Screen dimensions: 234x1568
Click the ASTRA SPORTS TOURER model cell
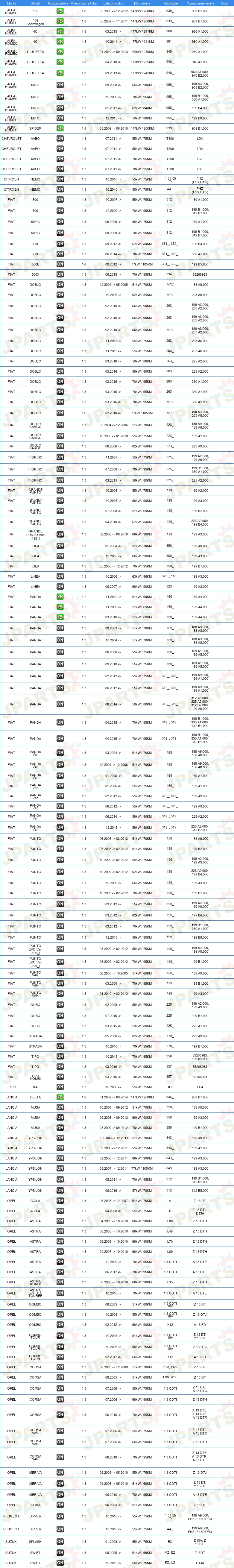35,1294
